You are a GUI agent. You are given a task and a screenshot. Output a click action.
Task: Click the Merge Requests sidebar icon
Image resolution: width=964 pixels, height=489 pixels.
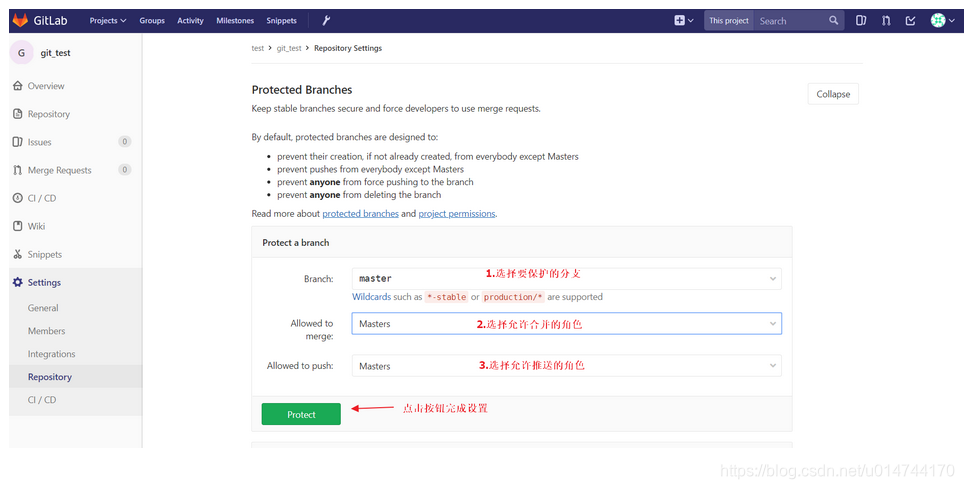[17, 170]
